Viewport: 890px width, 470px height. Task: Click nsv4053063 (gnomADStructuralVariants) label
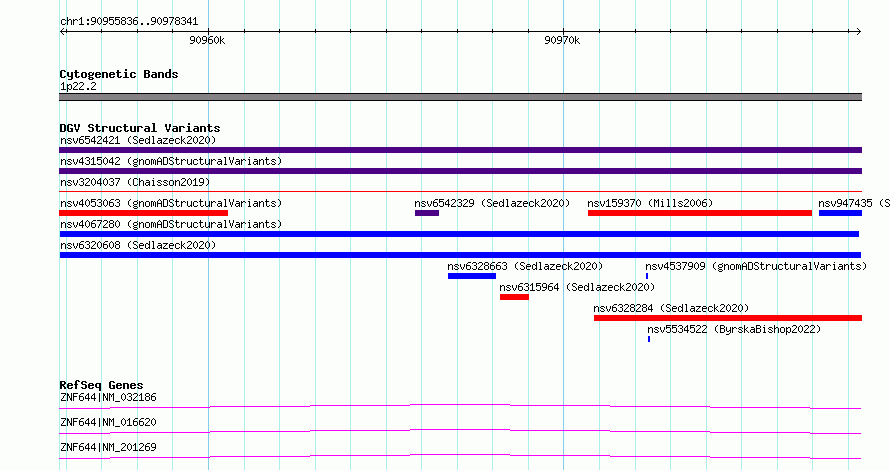coord(171,203)
